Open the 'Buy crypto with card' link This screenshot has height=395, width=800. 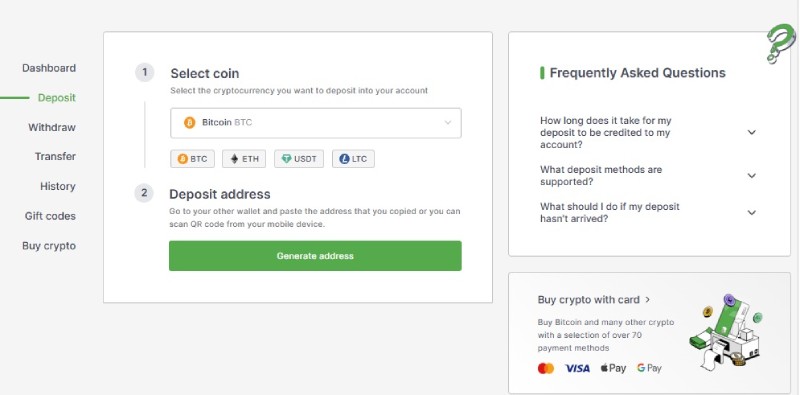594,300
